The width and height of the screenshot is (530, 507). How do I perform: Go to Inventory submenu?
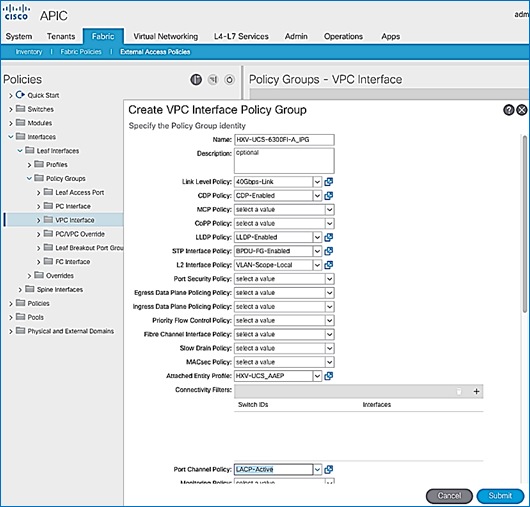point(29,52)
